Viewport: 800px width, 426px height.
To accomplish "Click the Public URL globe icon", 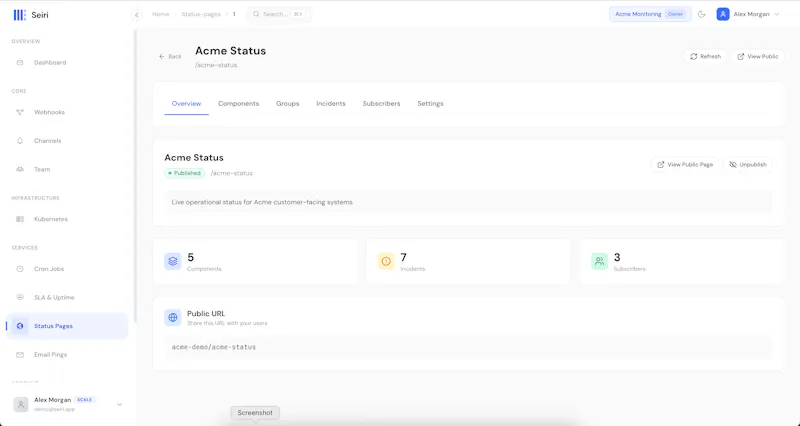I will (x=173, y=317).
